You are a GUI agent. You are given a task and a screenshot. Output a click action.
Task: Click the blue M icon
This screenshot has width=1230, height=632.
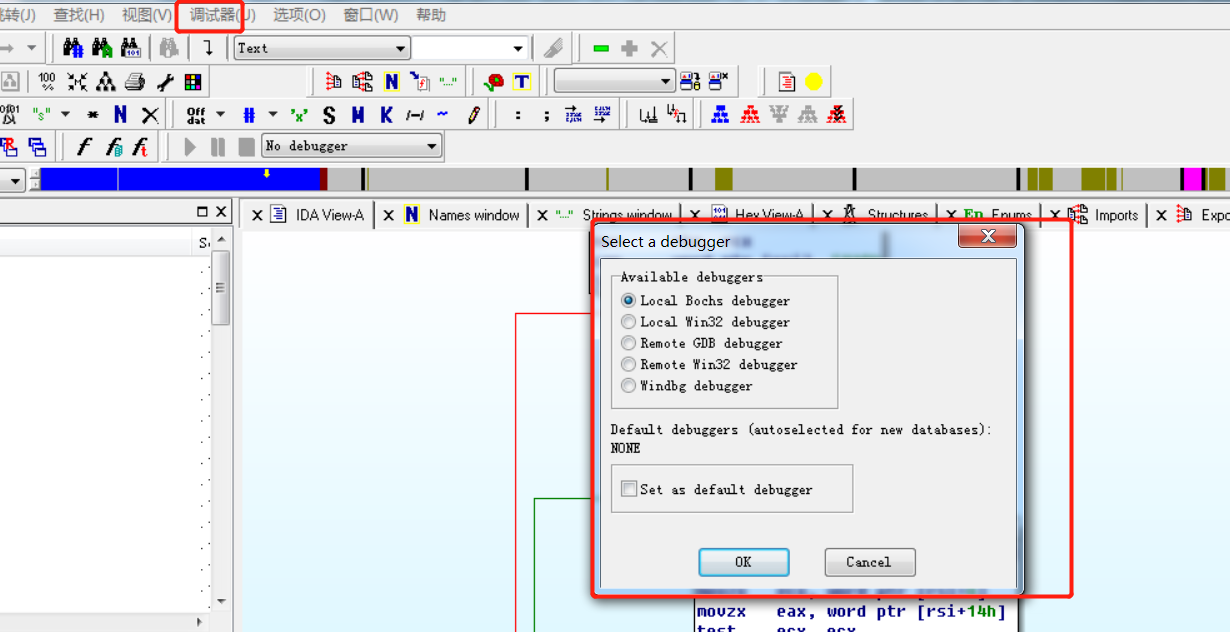coord(358,115)
